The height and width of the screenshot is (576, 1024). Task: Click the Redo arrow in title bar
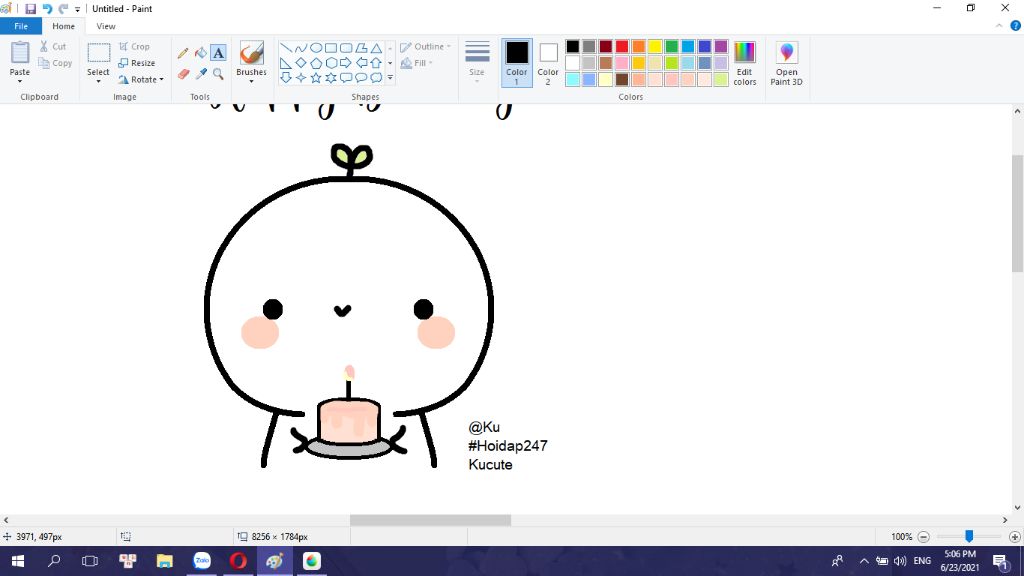pos(63,8)
